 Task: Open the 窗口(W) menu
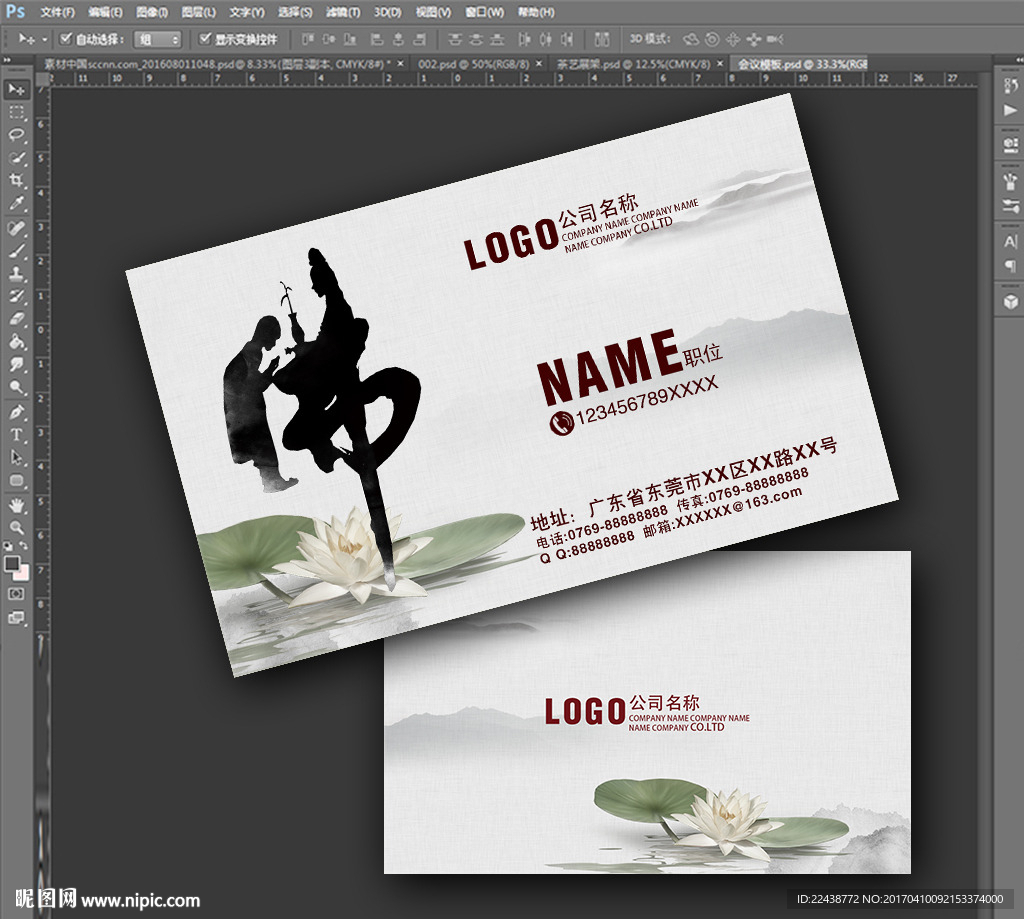pos(485,12)
